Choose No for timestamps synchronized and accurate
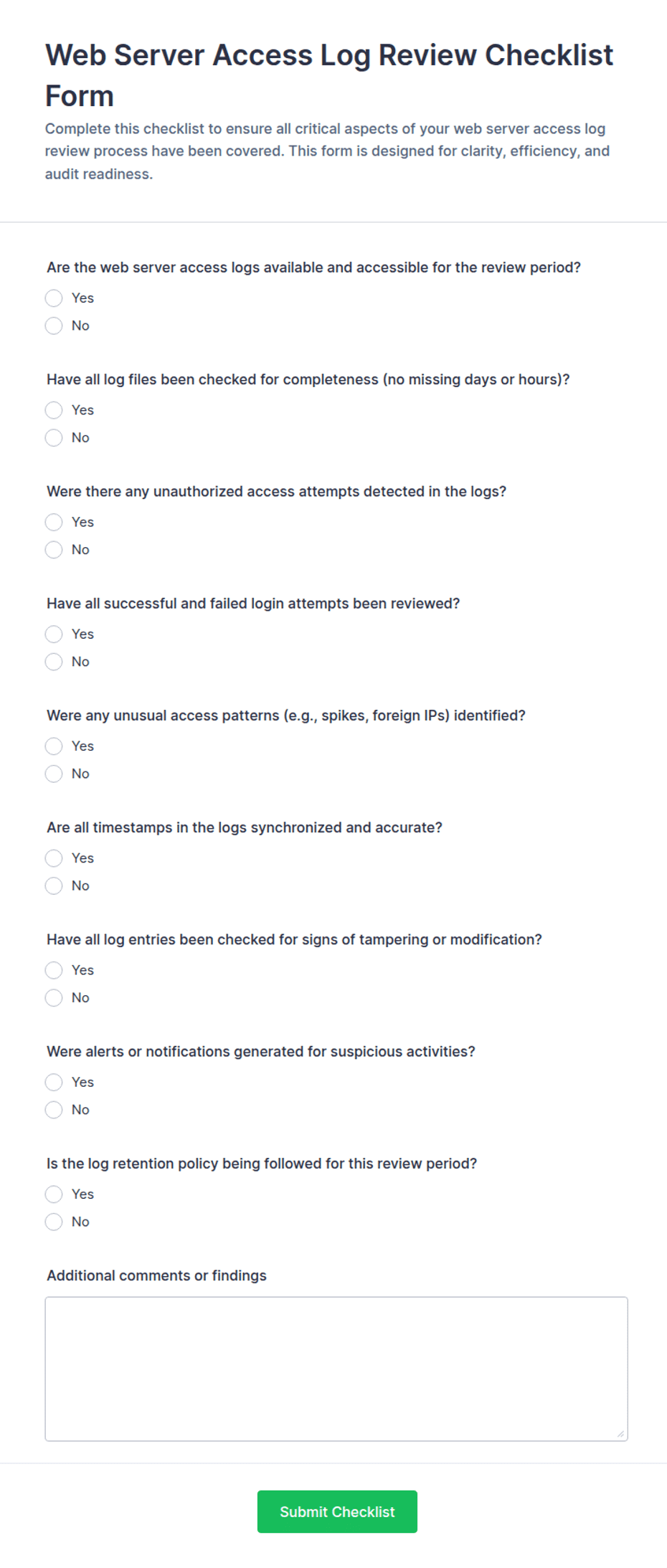 click(x=54, y=885)
